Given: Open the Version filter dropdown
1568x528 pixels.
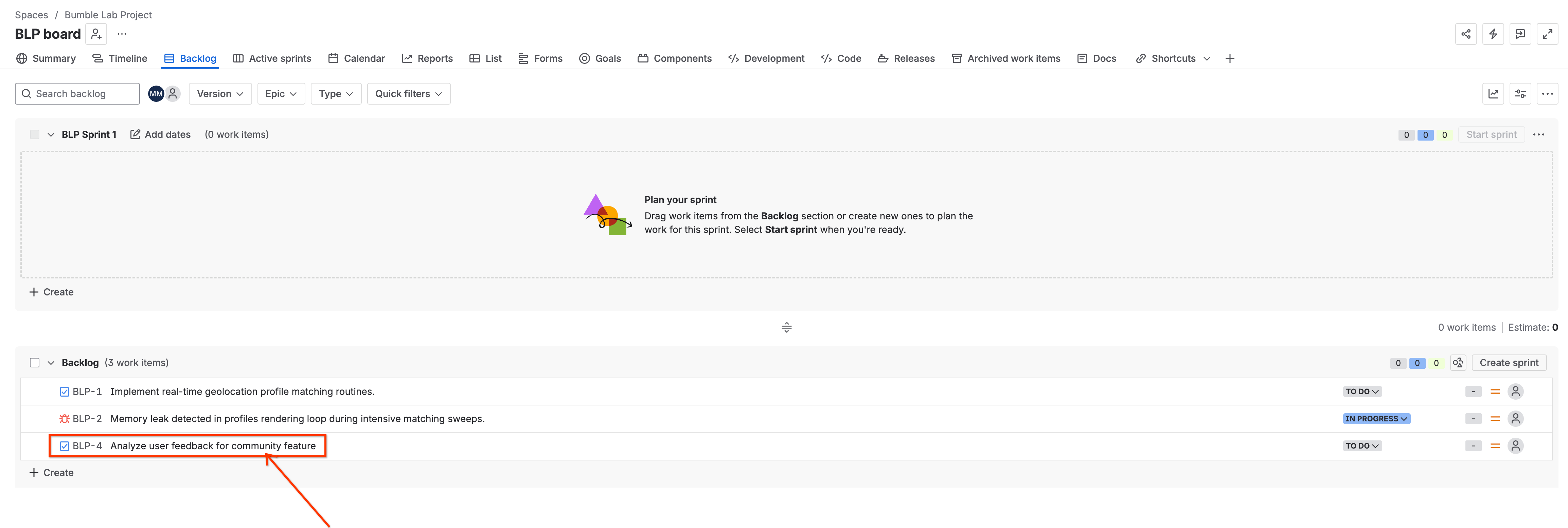Looking at the screenshot, I should tap(220, 94).
